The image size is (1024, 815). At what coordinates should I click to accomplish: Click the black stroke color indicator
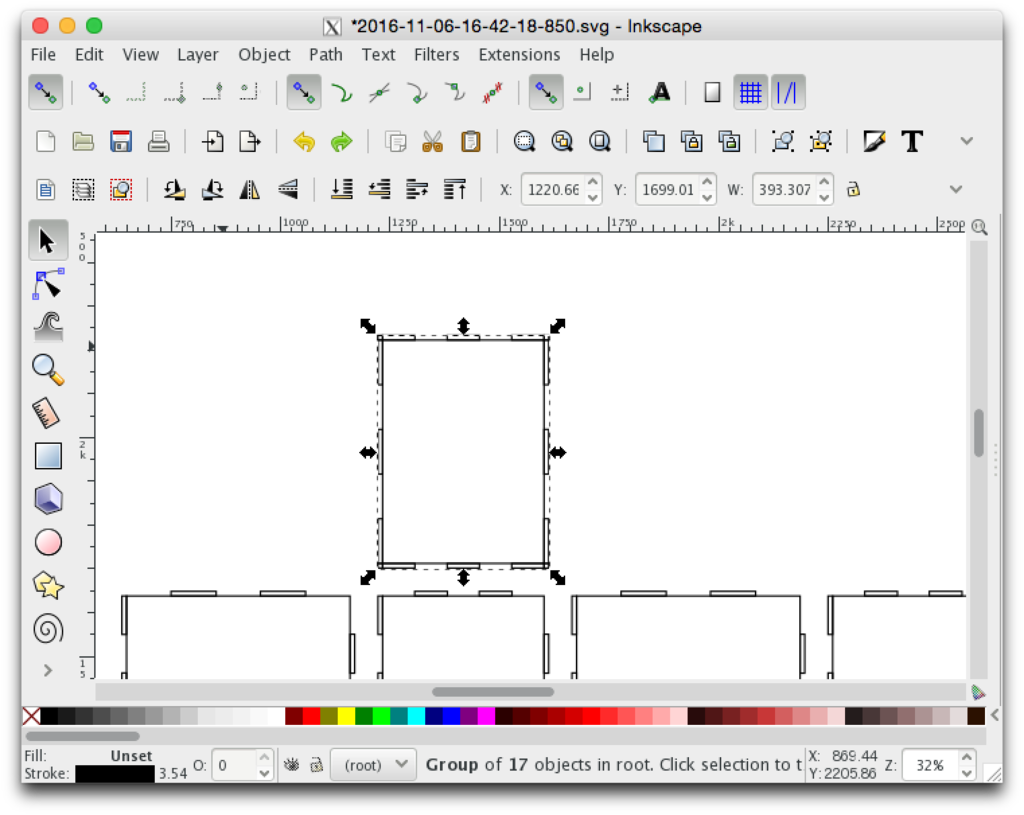coord(114,774)
